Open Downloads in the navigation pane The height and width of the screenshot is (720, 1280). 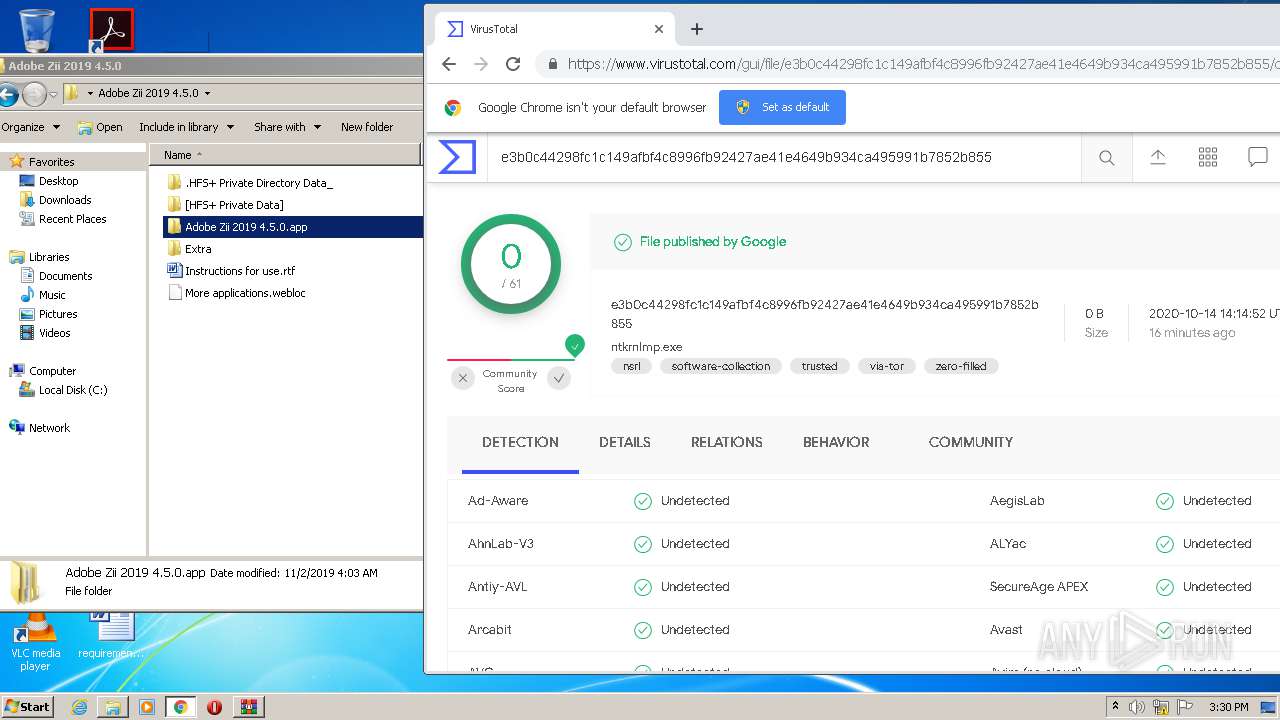(x=55, y=200)
